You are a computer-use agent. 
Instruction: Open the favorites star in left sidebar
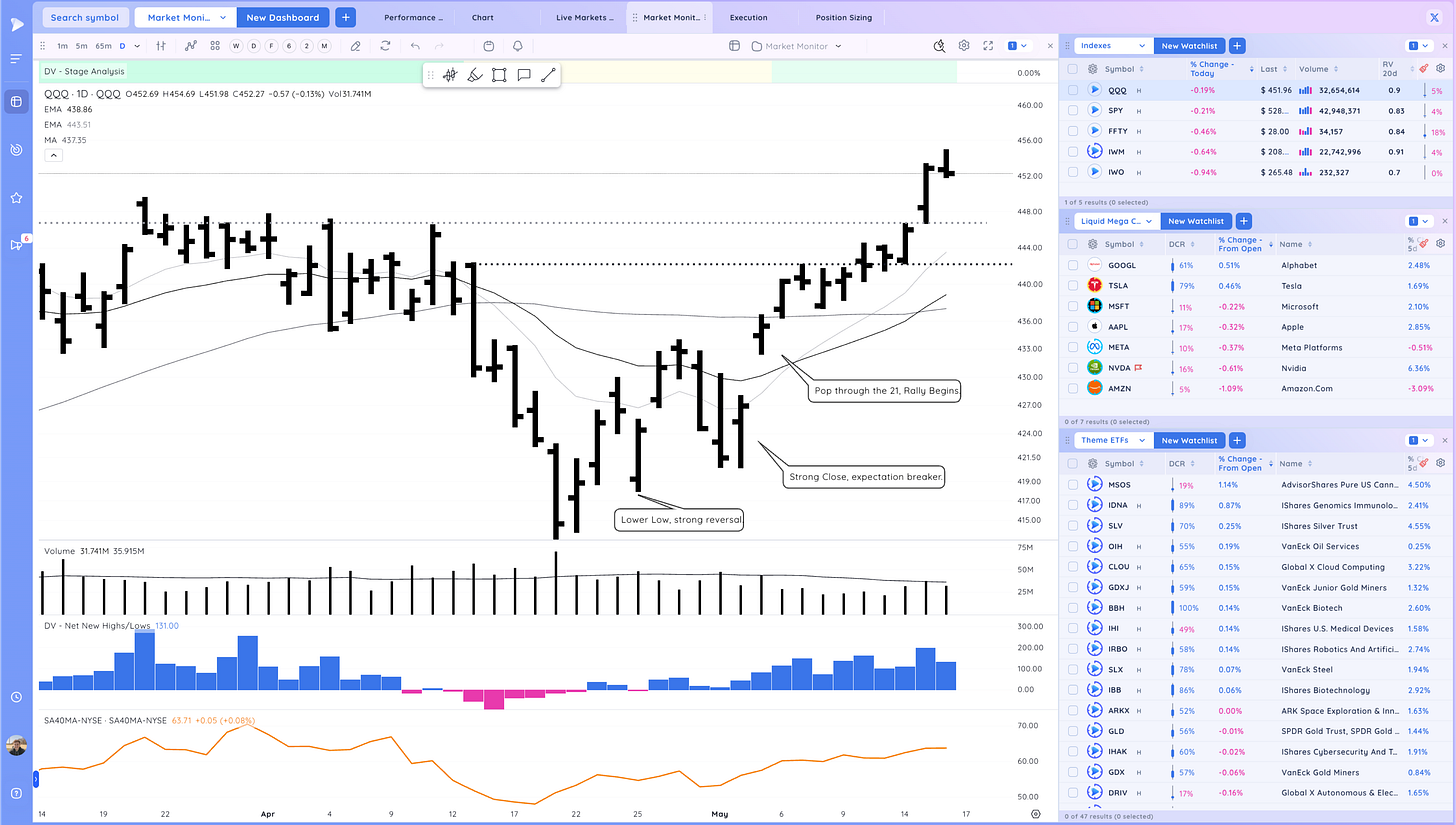coord(16,198)
